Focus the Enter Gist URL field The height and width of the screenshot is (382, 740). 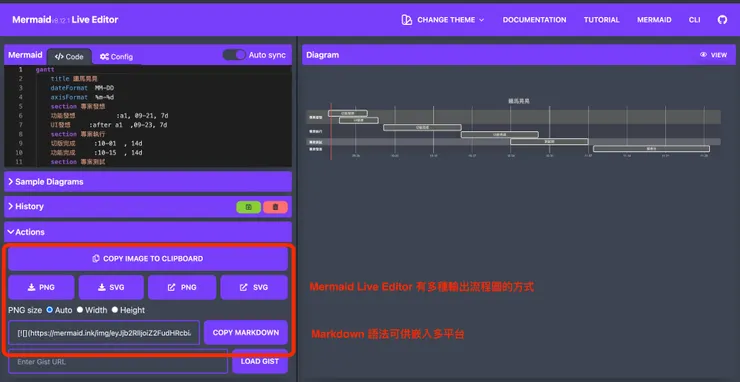118,361
